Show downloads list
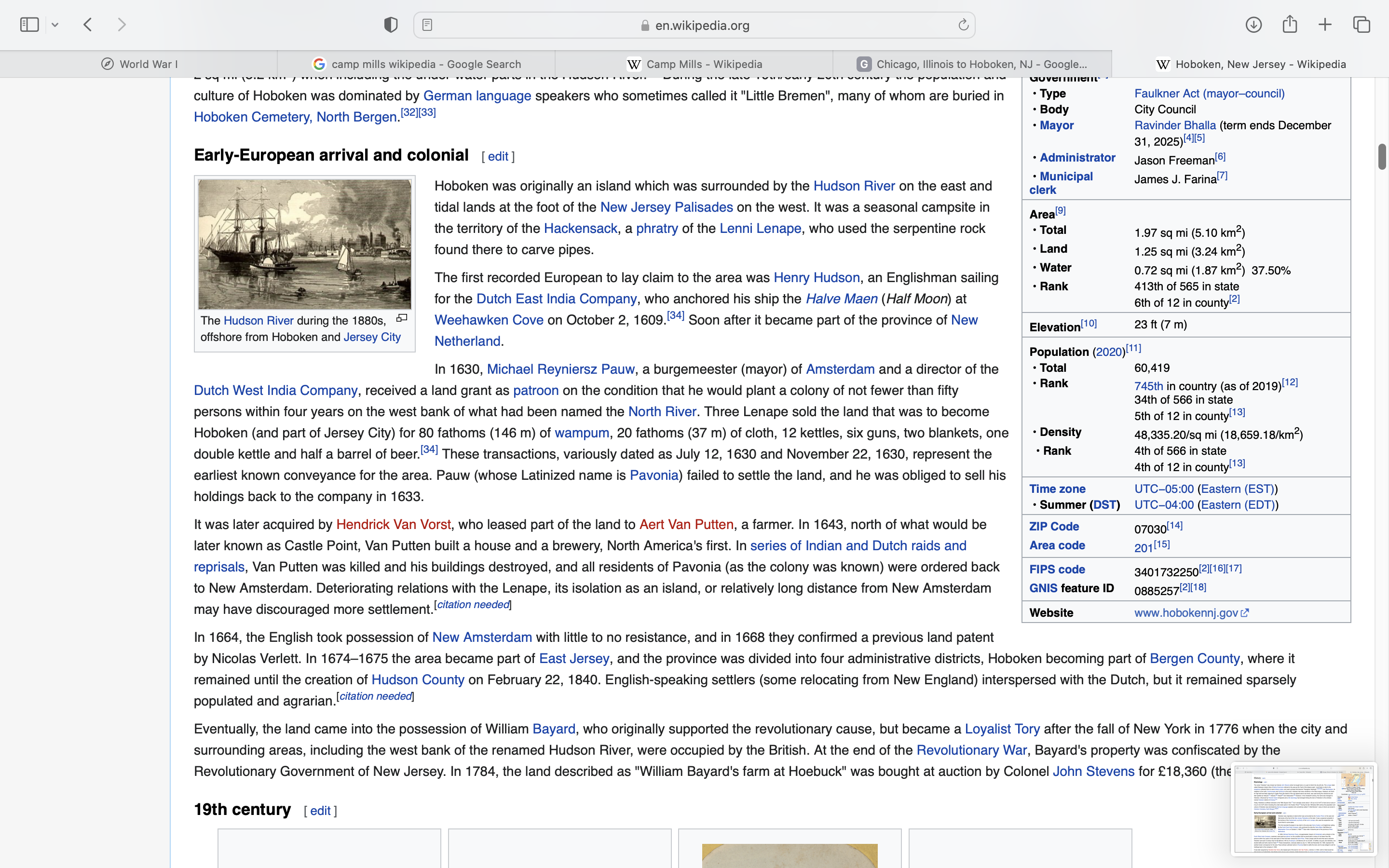This screenshot has height=868, width=1389. tap(1253, 25)
